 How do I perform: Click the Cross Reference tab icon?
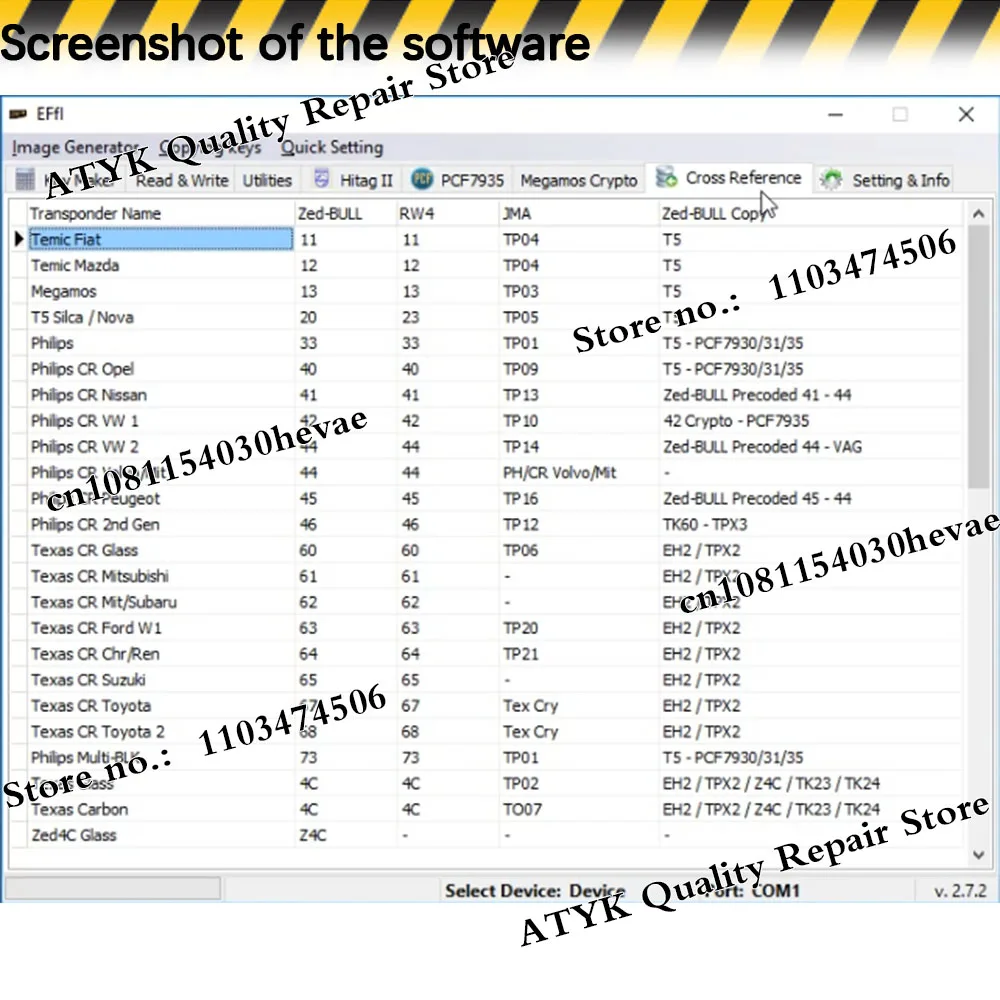tap(666, 177)
